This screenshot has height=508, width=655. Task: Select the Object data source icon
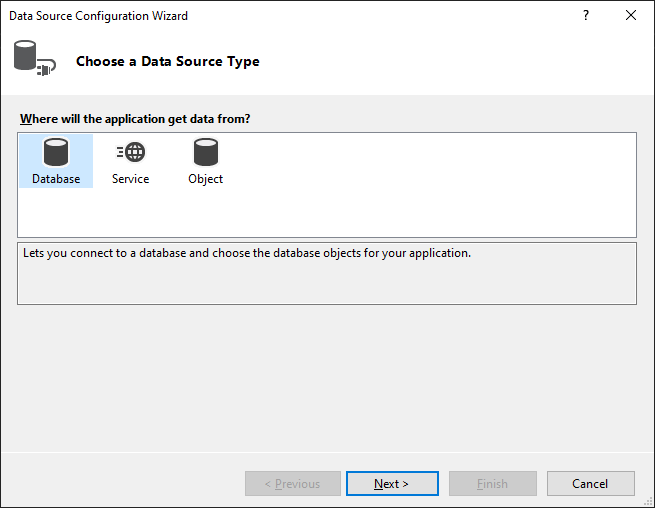(x=206, y=153)
